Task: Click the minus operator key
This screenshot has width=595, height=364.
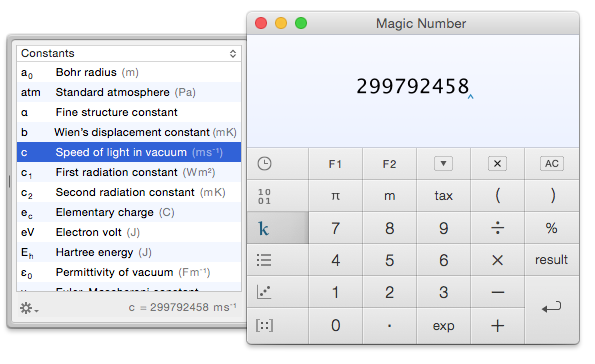Action: coord(497,292)
